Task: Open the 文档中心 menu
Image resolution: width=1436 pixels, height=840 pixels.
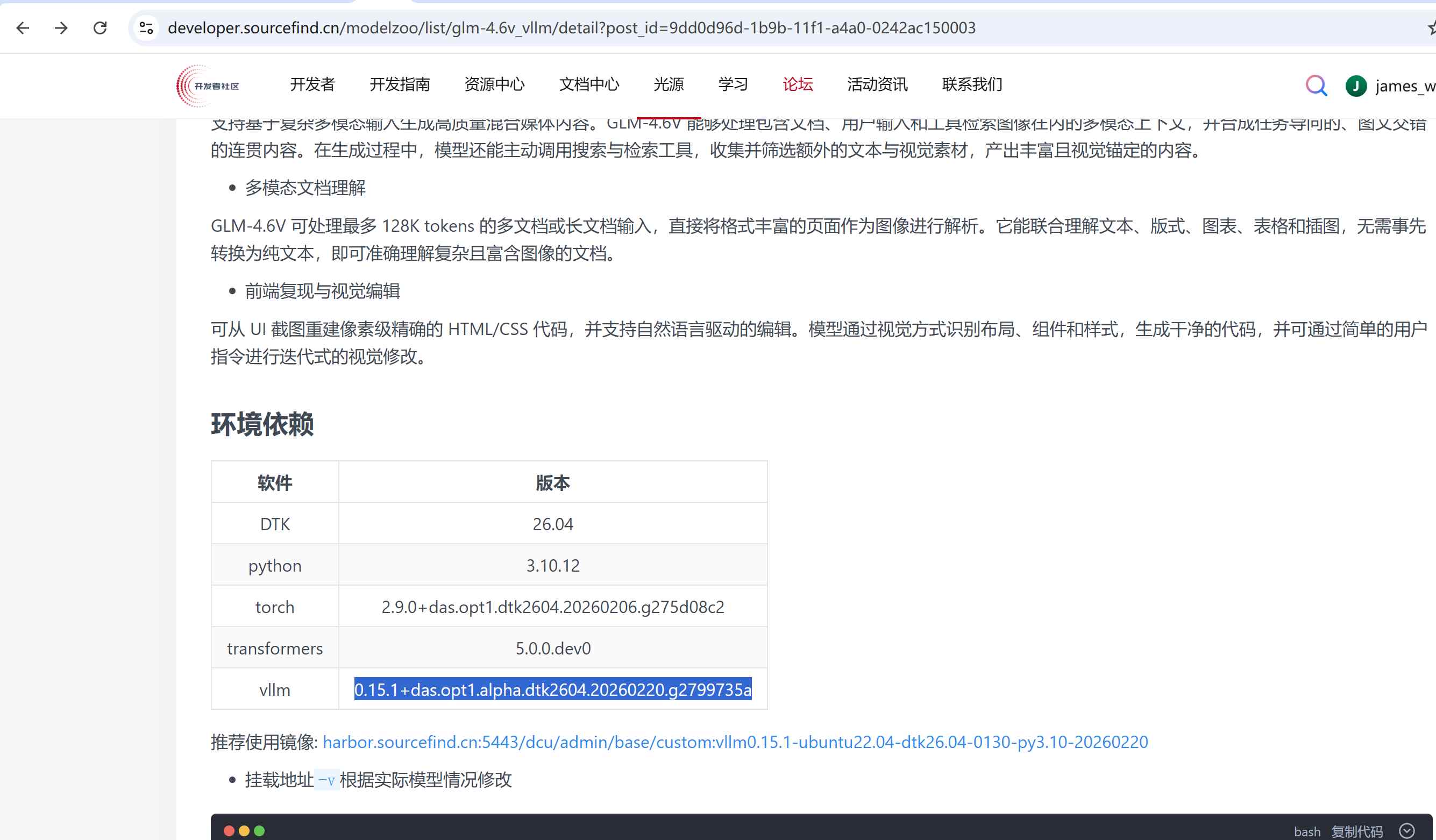Action: (x=588, y=84)
